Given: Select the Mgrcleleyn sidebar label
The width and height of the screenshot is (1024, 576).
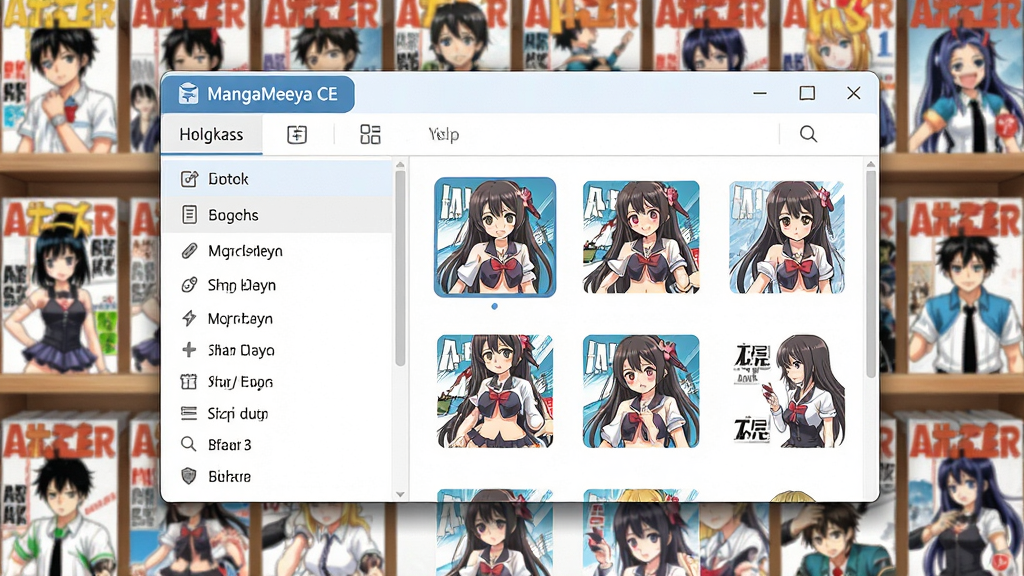Looking at the screenshot, I should click(x=245, y=251).
